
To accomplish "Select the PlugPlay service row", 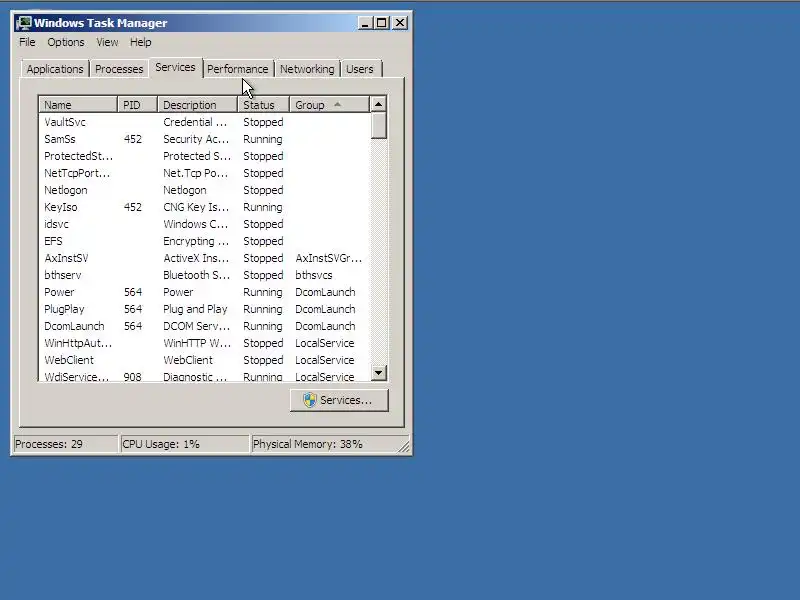I will tap(204, 309).
